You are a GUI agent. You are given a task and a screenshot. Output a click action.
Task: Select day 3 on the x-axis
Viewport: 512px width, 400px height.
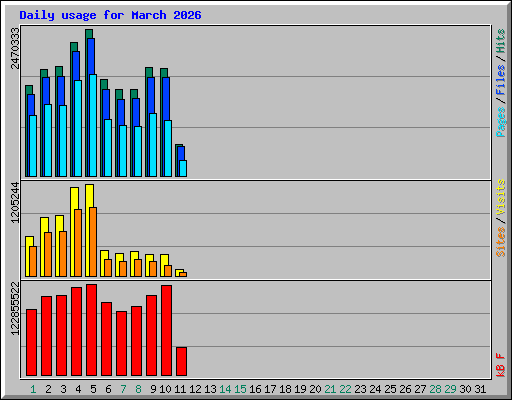63,389
